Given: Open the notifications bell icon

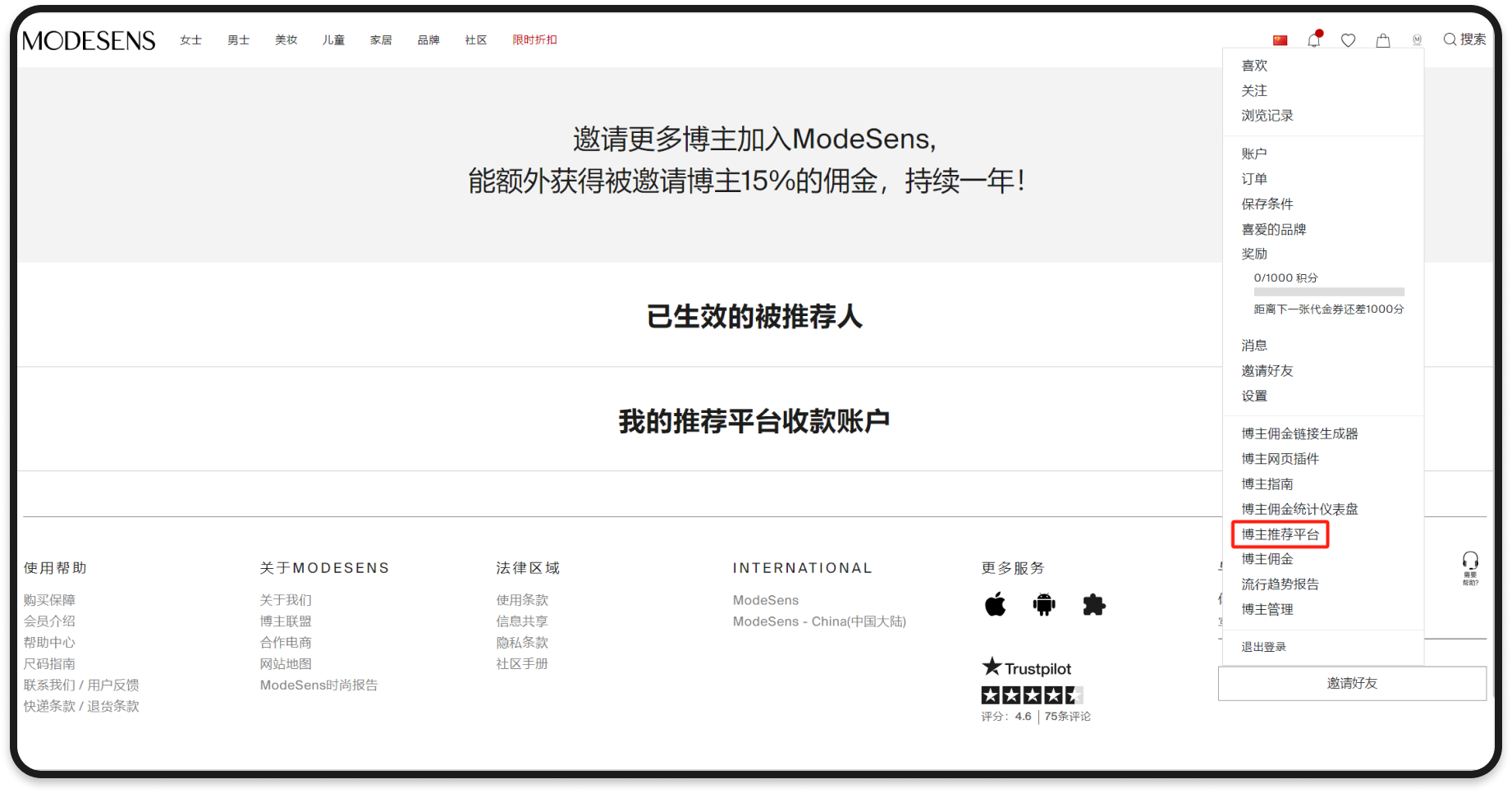Looking at the screenshot, I should coord(1313,39).
